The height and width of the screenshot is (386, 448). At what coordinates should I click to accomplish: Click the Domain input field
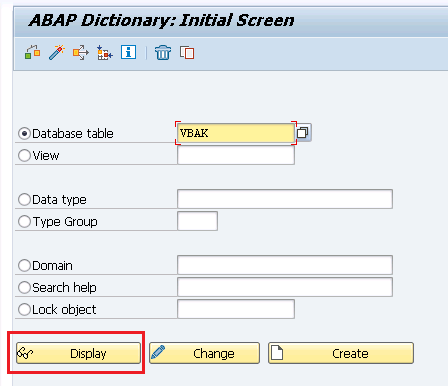click(x=285, y=265)
